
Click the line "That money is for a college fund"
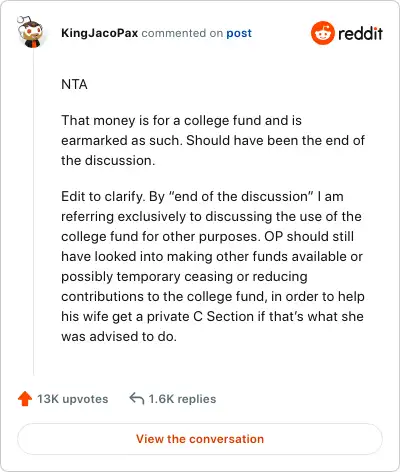click(x=181, y=121)
